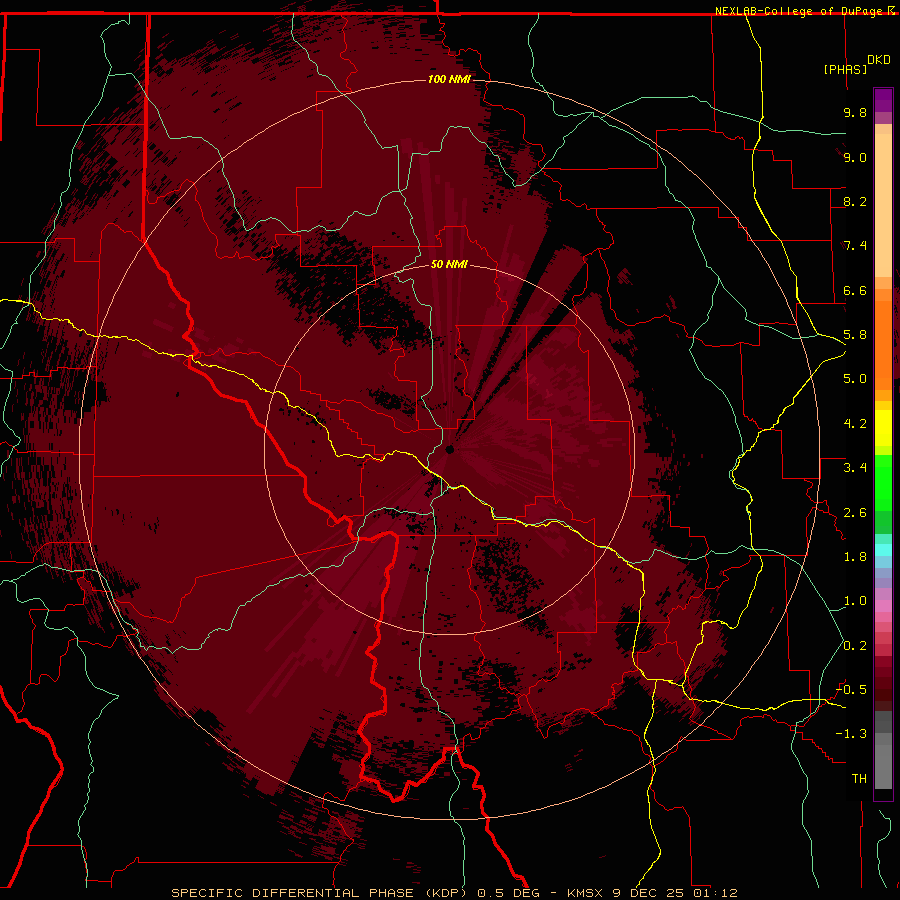The image size is (900, 900).
Task: Click the 100 NMI range ring label
Action: (449, 79)
